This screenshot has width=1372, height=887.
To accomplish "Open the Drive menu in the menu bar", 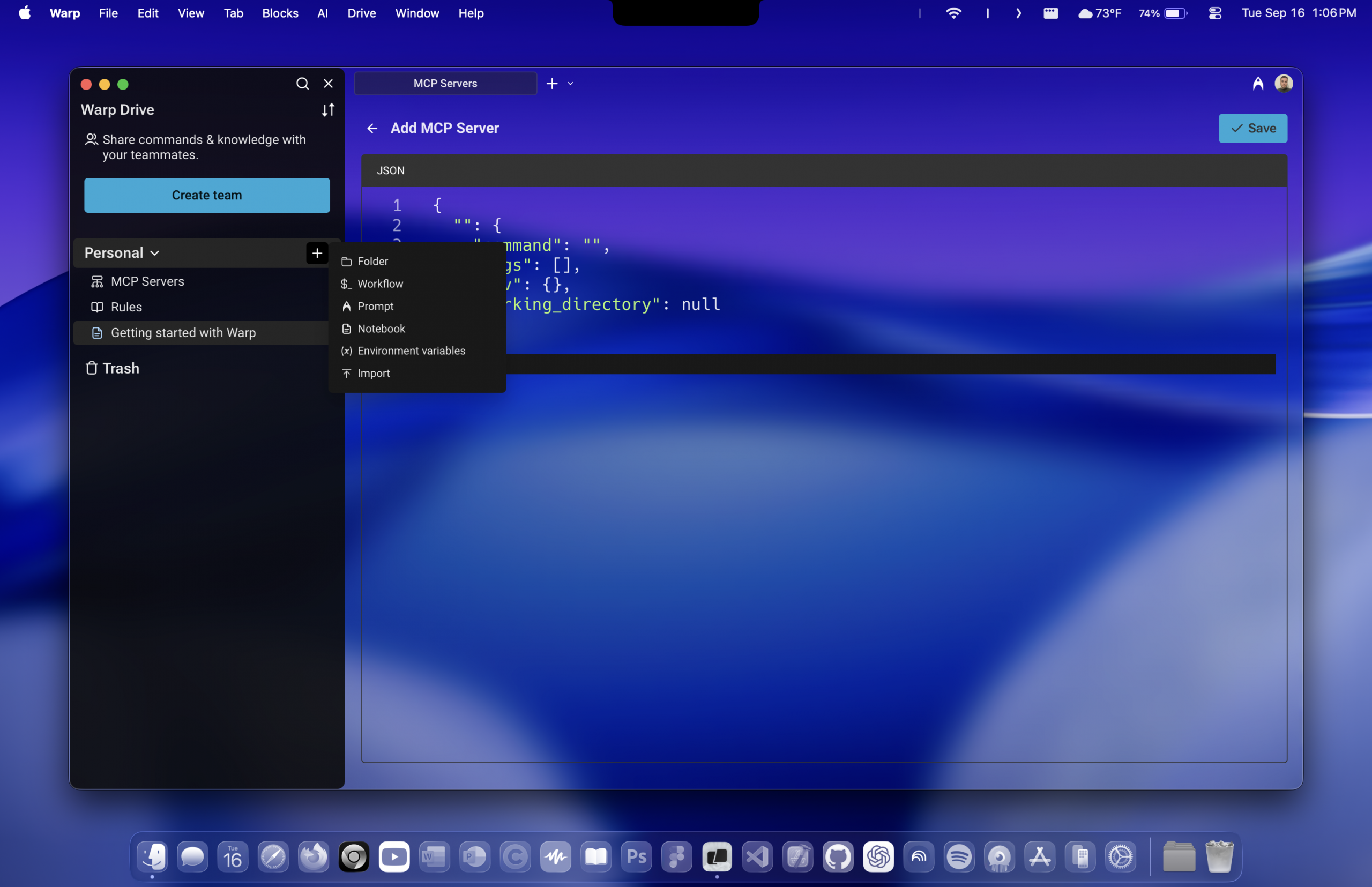I will (361, 13).
